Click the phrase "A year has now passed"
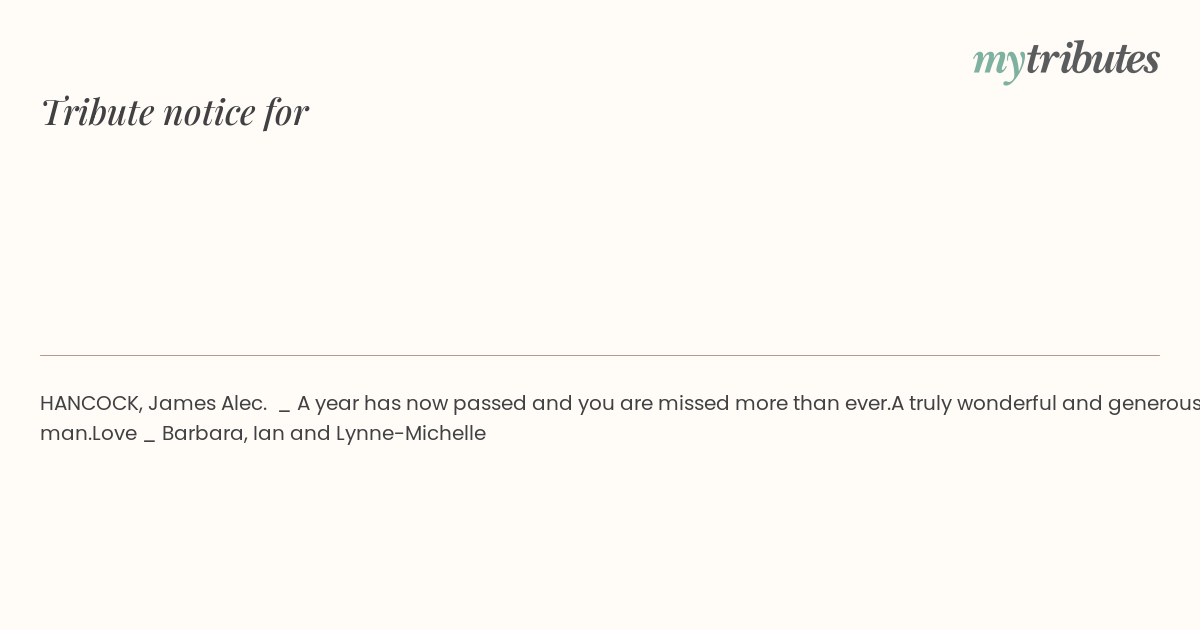 411,403
